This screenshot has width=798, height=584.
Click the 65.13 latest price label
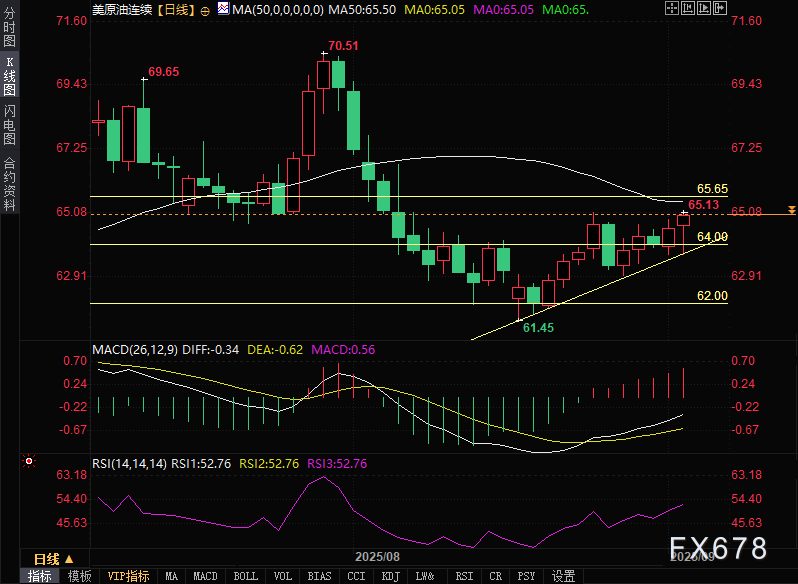point(704,205)
